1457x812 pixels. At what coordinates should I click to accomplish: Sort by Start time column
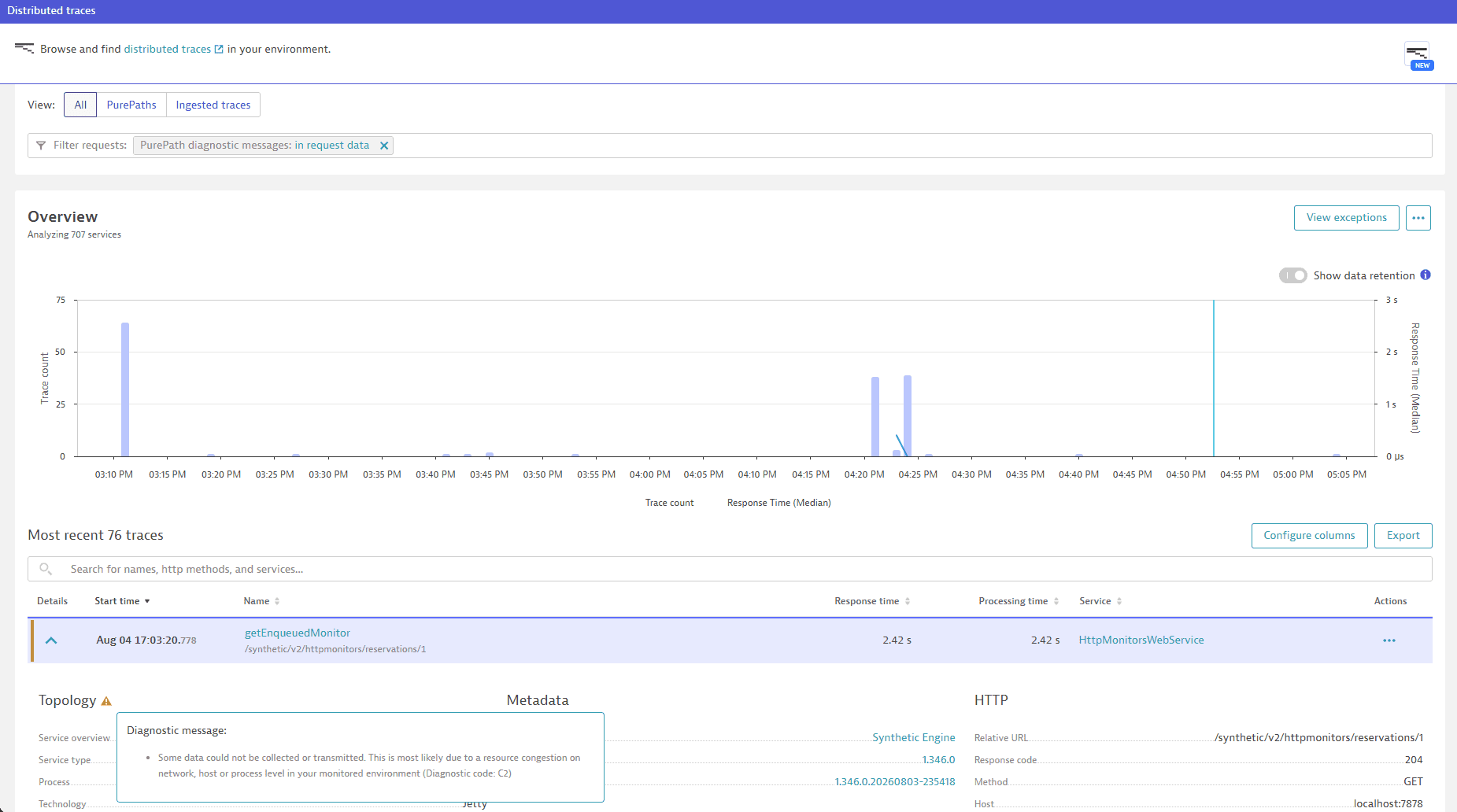122,601
